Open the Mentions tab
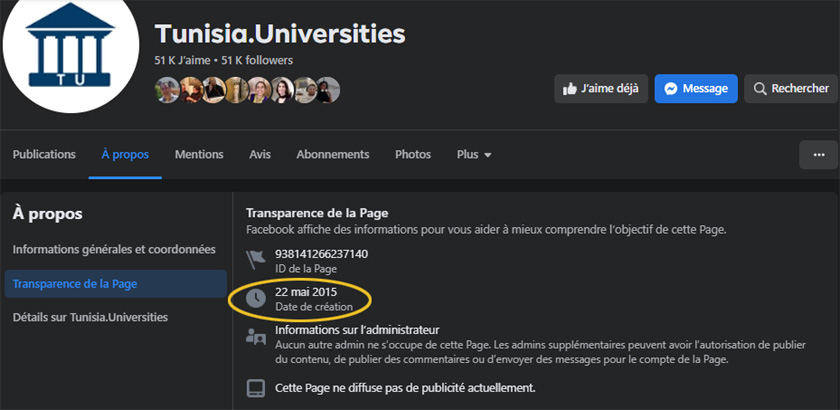This screenshot has height=410, width=840. (x=199, y=155)
